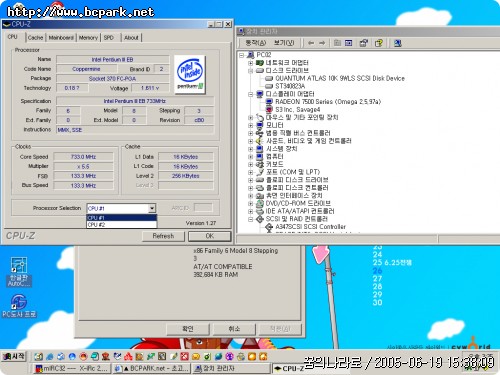
Task: Click the Forward arrow in Device Manager toolbar
Action: (322, 43)
